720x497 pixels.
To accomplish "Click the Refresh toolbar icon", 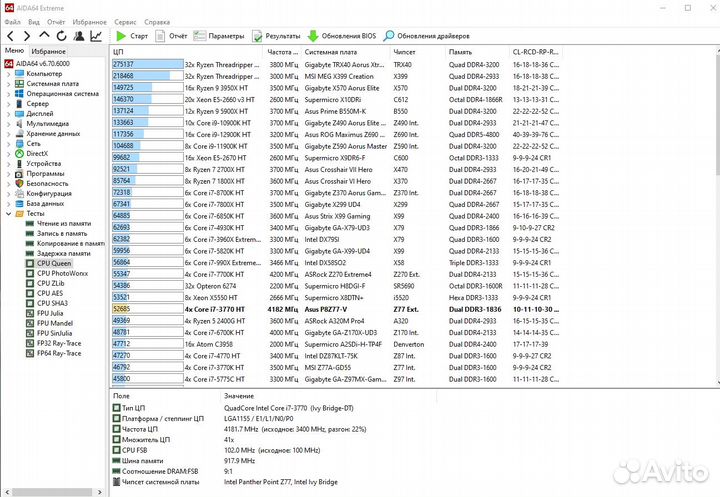I will (x=62, y=36).
